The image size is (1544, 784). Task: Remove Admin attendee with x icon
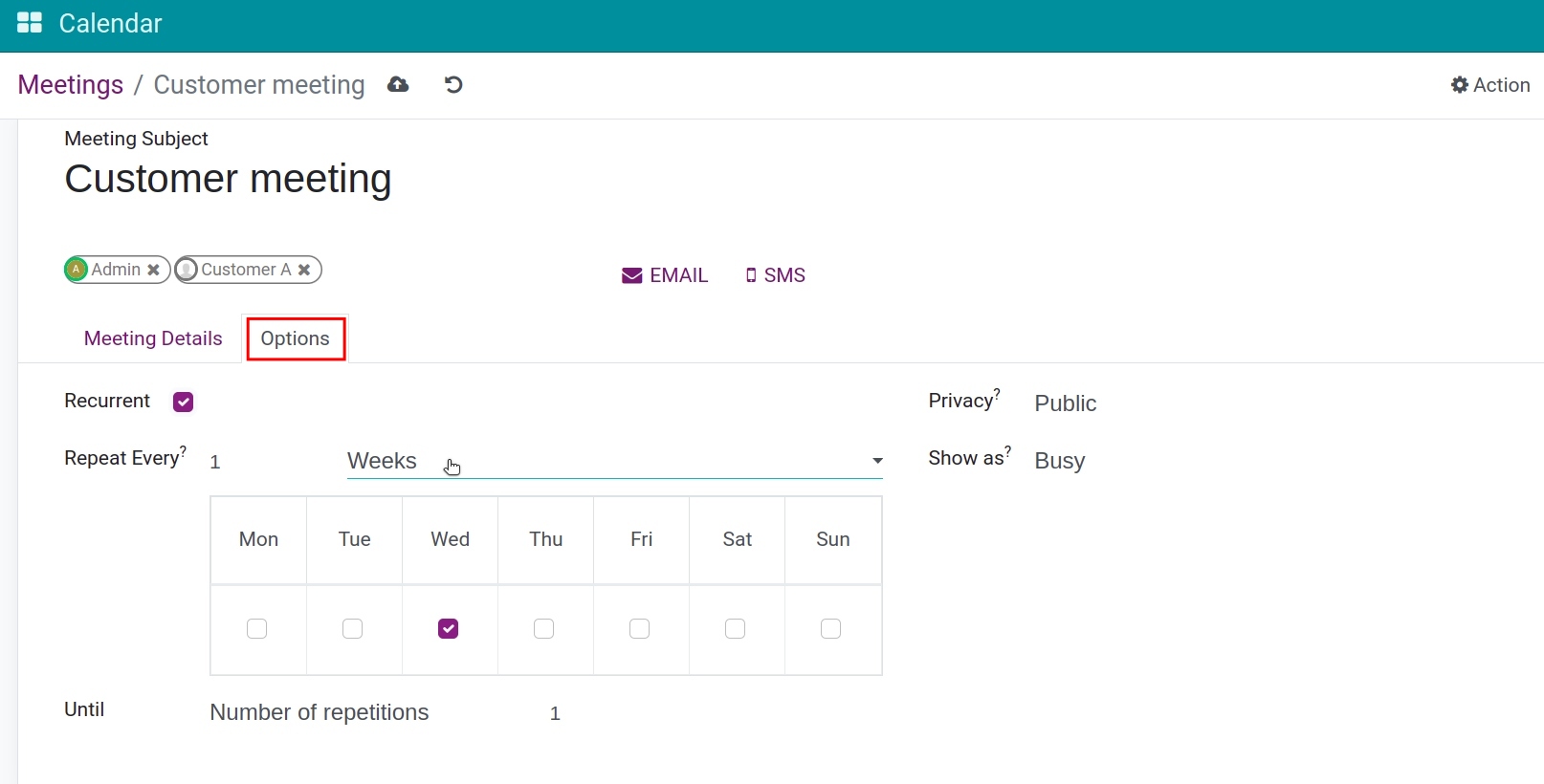153,271
